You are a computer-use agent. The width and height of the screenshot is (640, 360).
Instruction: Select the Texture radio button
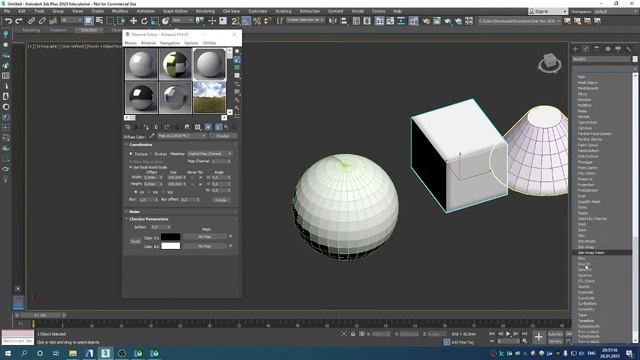131,154
